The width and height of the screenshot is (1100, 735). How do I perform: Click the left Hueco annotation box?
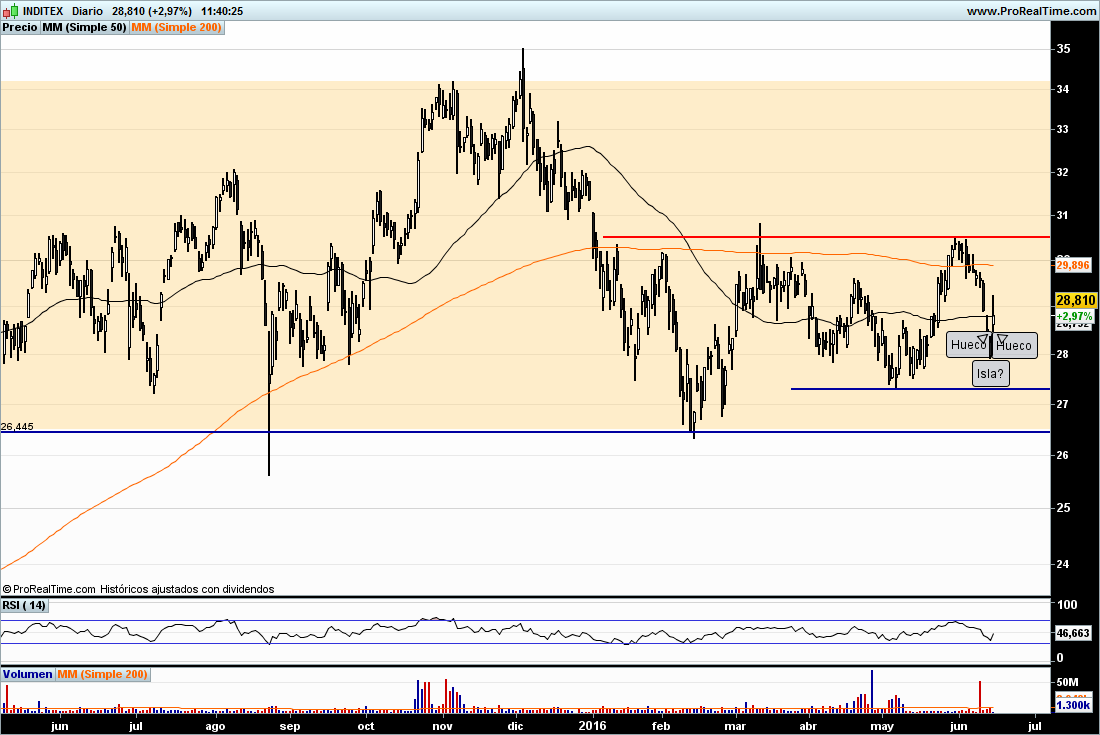click(967, 344)
